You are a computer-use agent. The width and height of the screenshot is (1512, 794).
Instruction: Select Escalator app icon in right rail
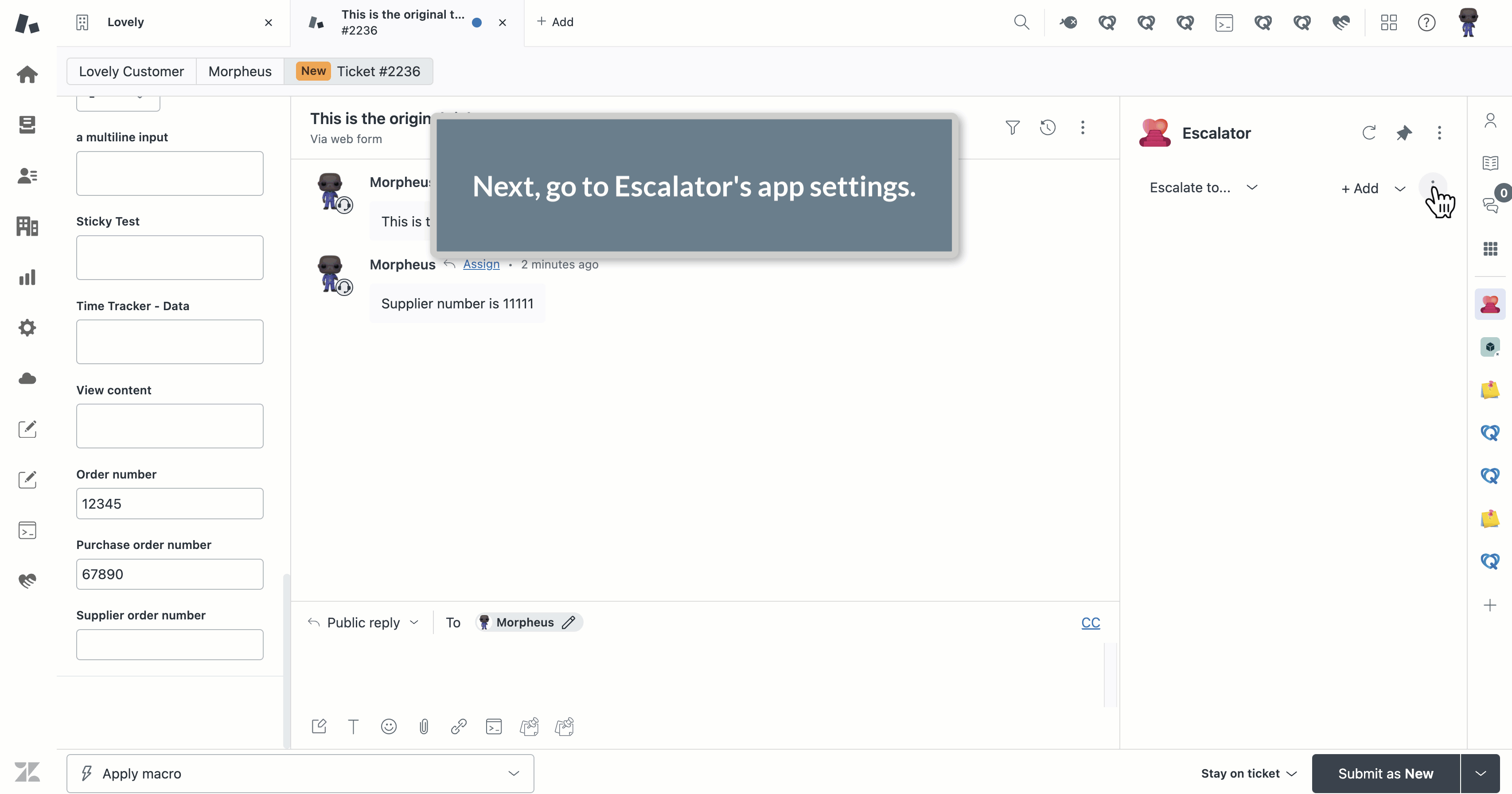tap(1490, 304)
